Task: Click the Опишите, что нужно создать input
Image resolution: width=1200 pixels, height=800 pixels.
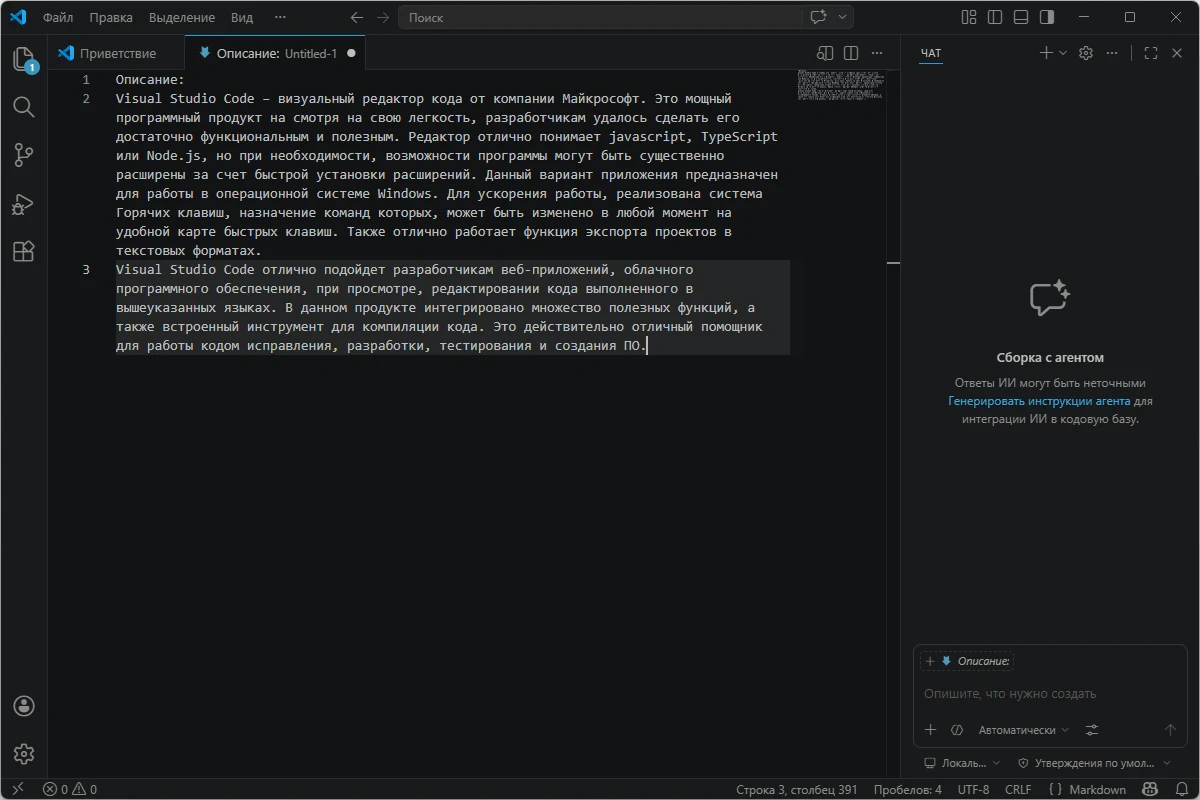Action: 1050,693
